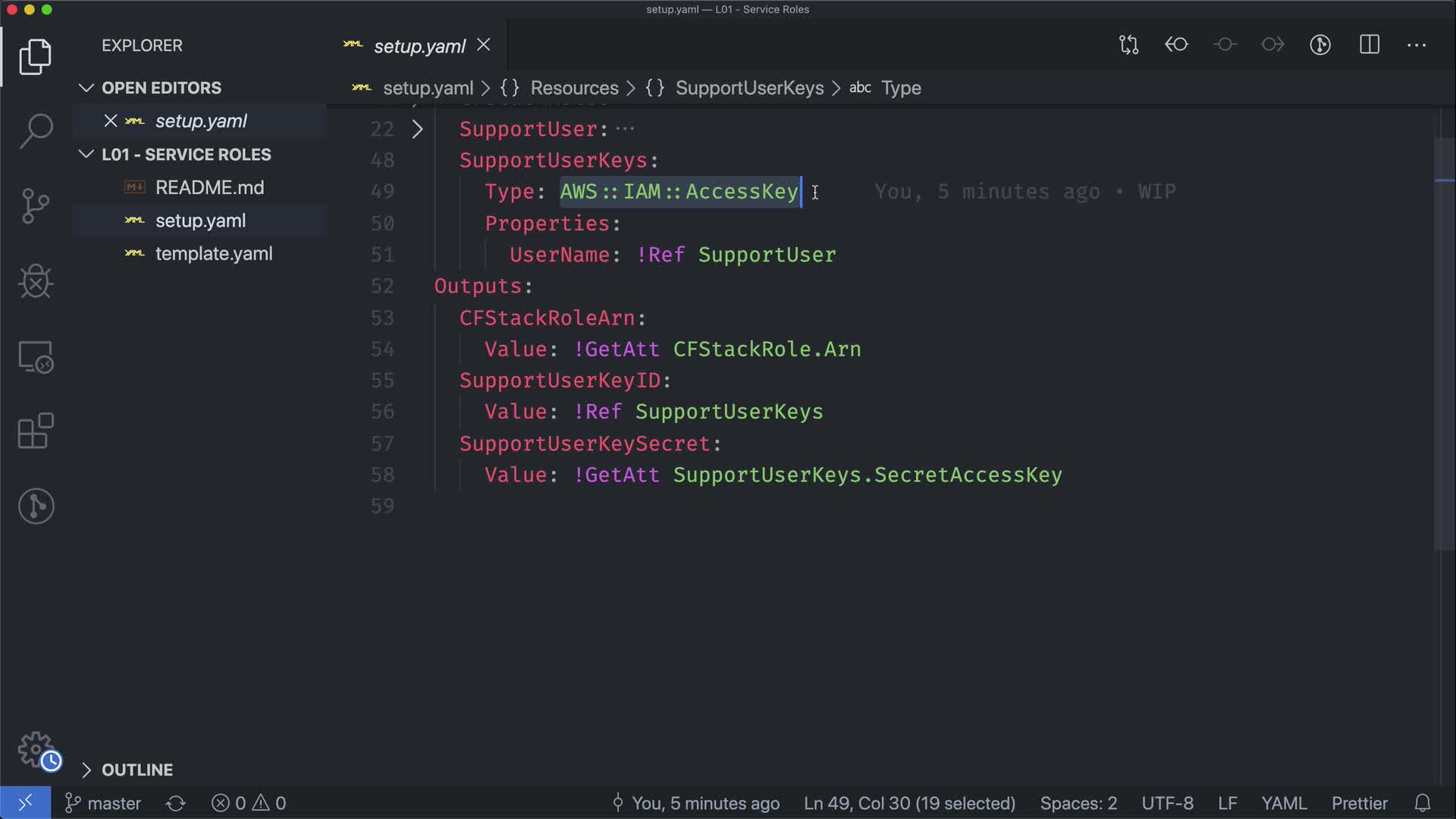This screenshot has width=1456, height=819.
Task: Open README.md from the file tree
Action: click(209, 187)
